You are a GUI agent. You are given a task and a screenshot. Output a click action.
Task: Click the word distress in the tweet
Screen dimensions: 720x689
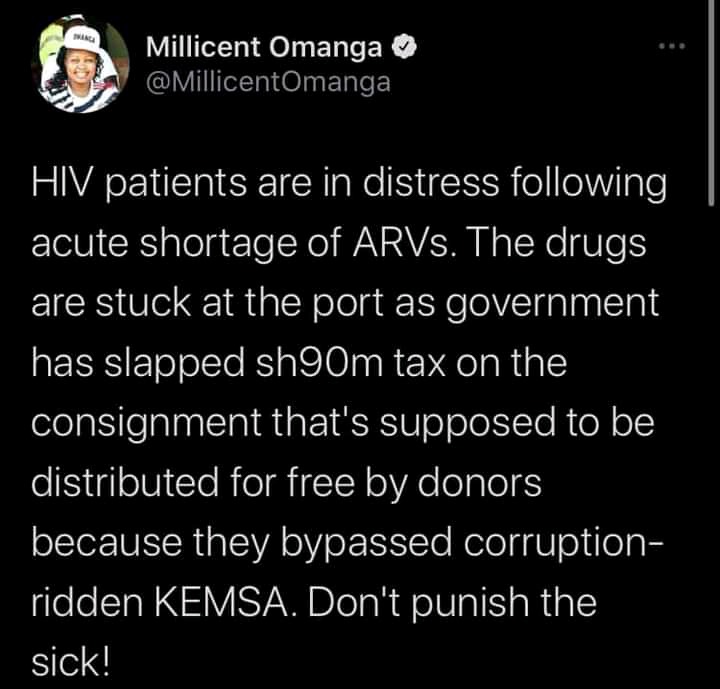point(431,183)
